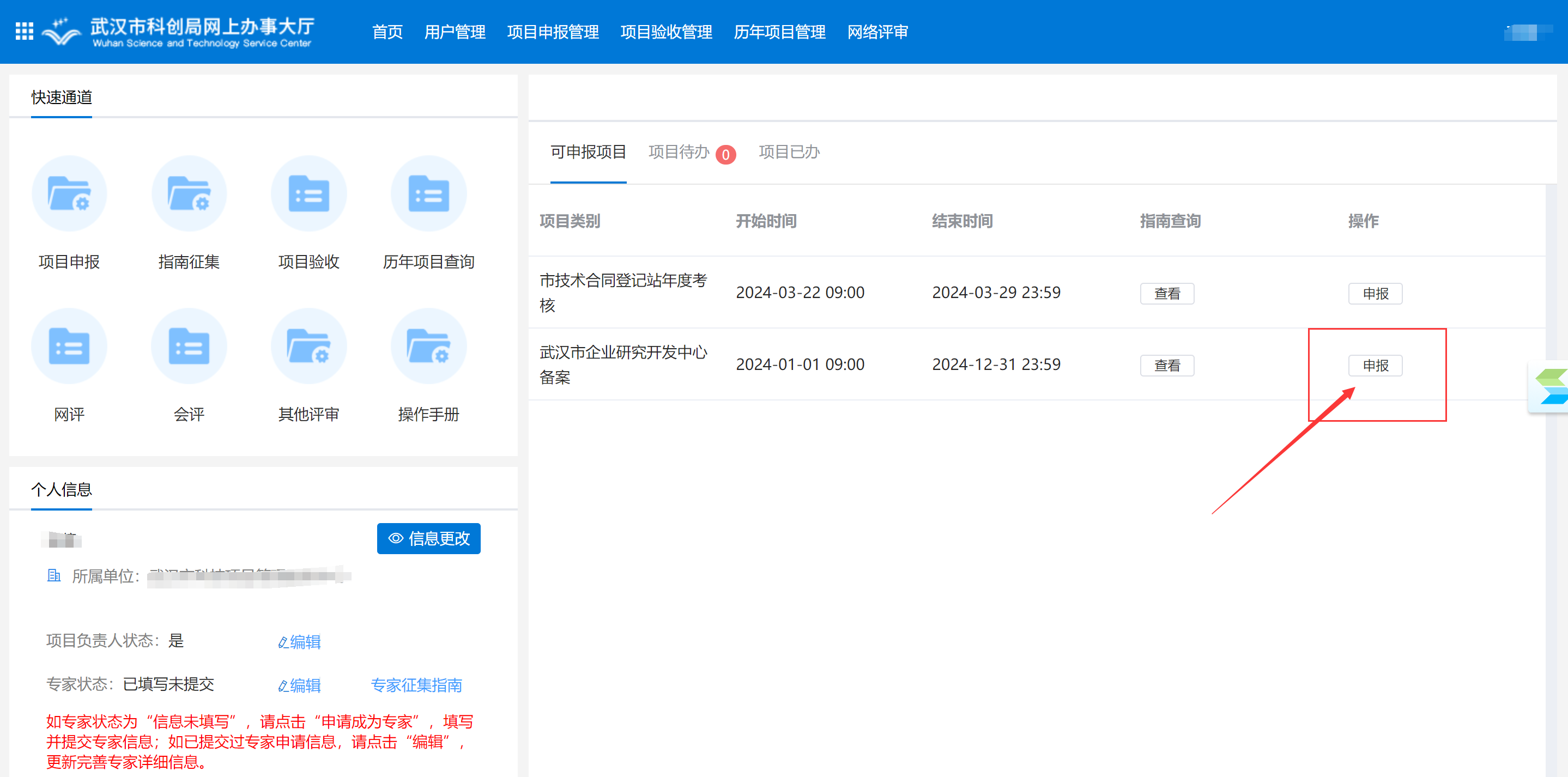
Task: Click 申报 for 市技术合同登记站年度考核
Action: (1375, 293)
